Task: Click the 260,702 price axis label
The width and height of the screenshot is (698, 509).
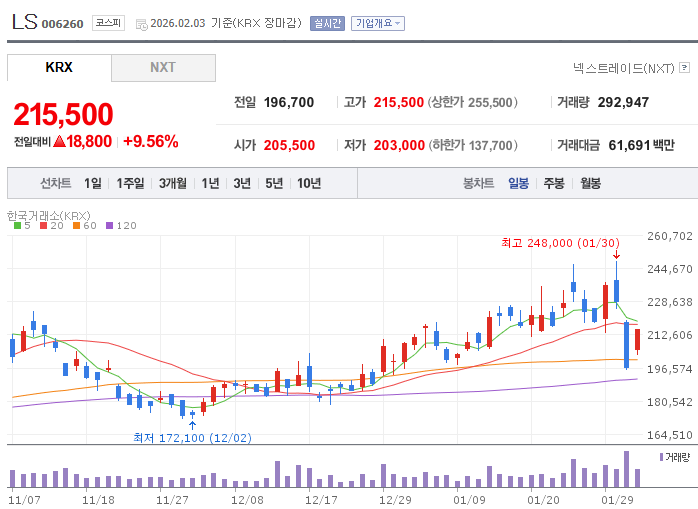Action: click(670, 236)
